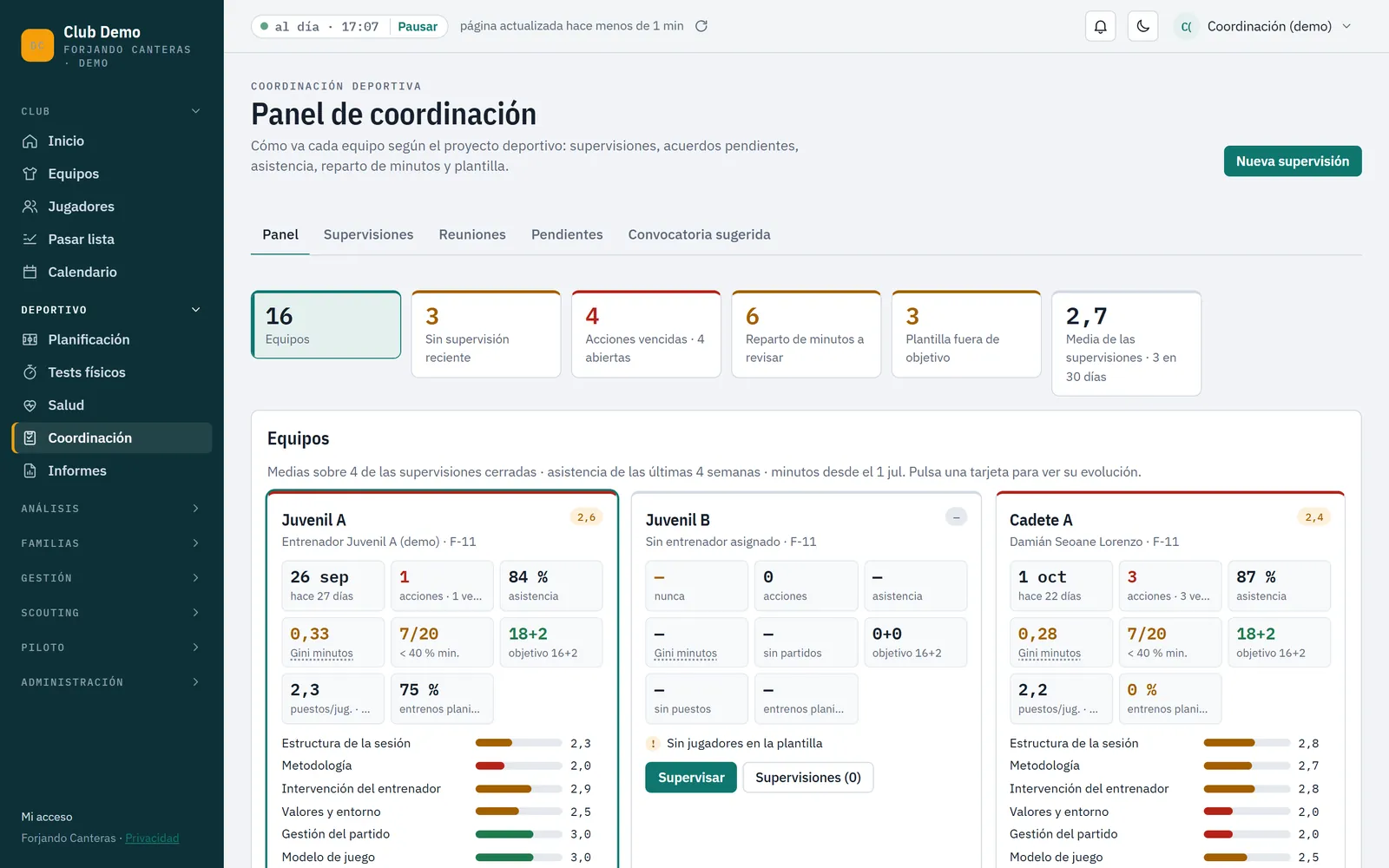Click Juvenil A 75 % entrenos stat
The height and width of the screenshot is (868, 1389).
(442, 699)
